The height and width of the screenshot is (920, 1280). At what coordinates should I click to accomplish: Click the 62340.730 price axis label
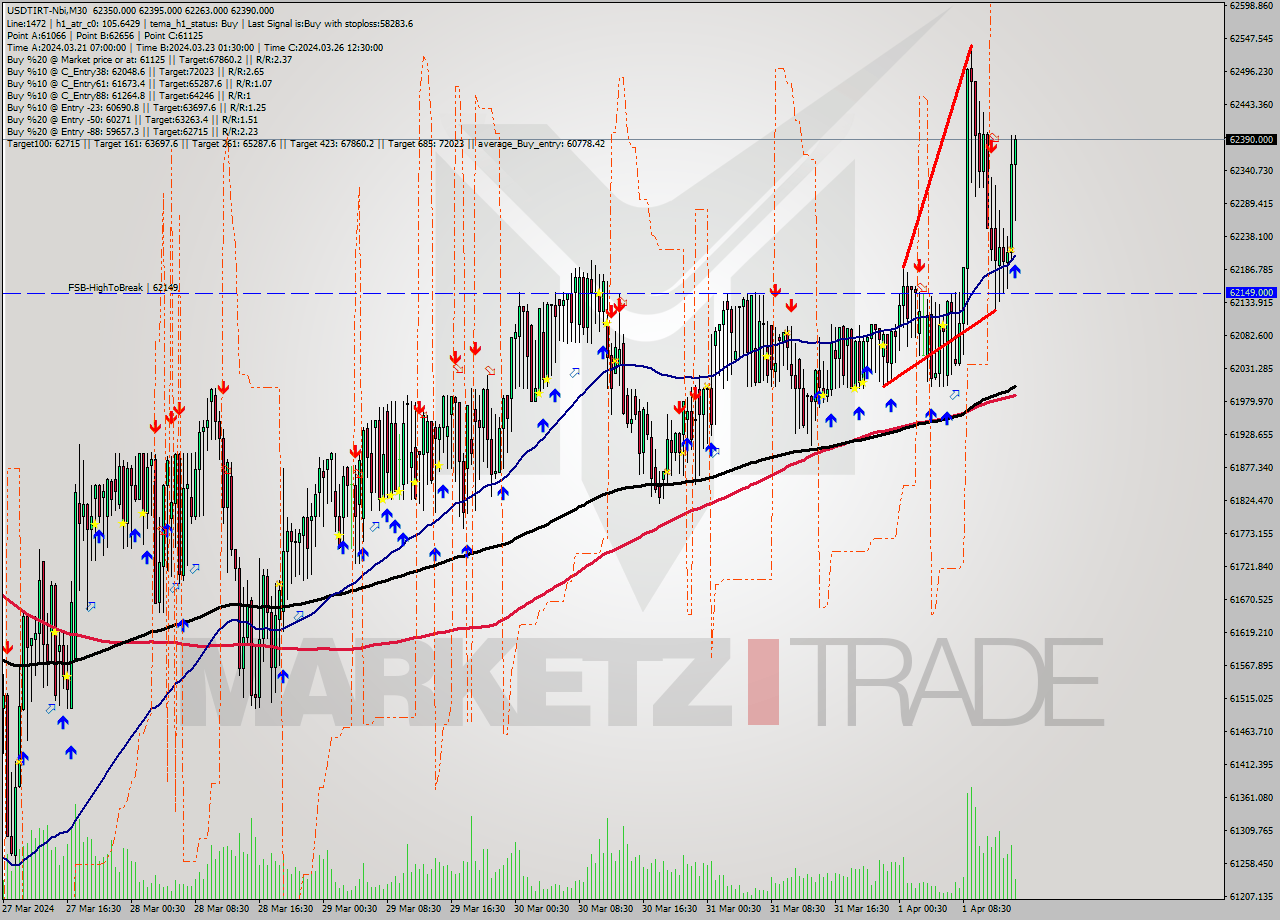(x=1250, y=170)
